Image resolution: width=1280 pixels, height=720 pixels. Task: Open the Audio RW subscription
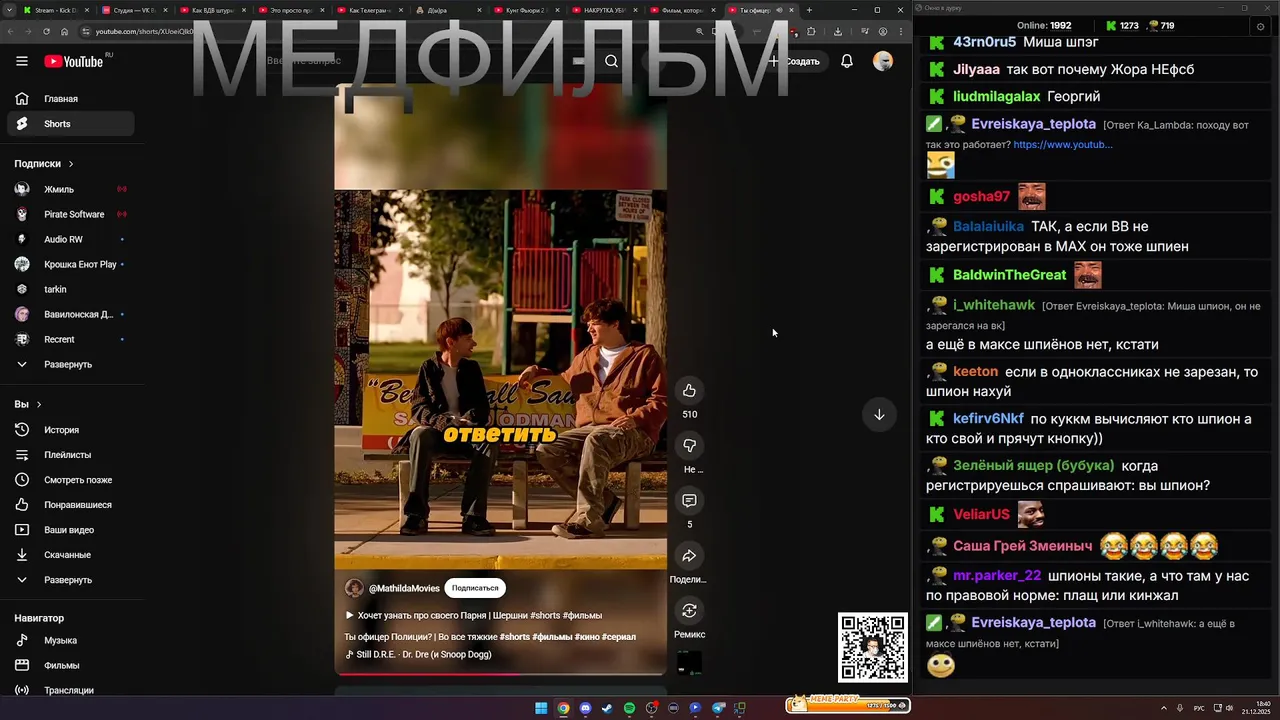[x=70, y=239]
